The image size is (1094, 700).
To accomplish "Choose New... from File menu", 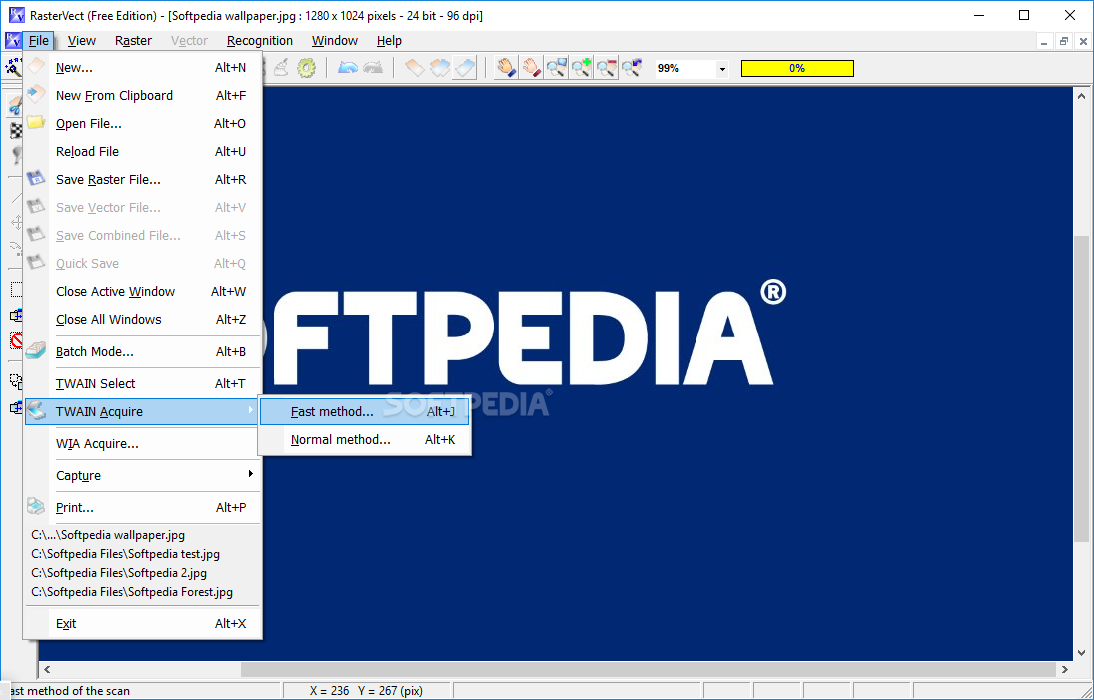I will [142, 68].
